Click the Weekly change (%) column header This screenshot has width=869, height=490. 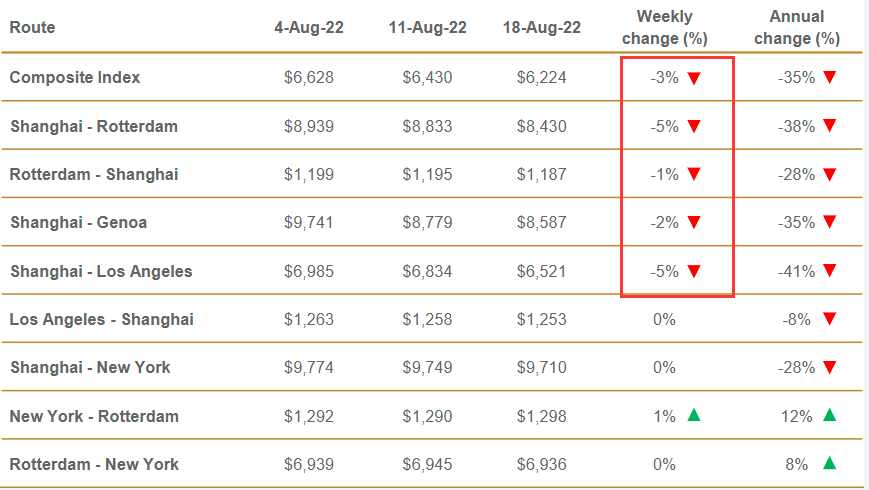pyautogui.click(x=664, y=28)
